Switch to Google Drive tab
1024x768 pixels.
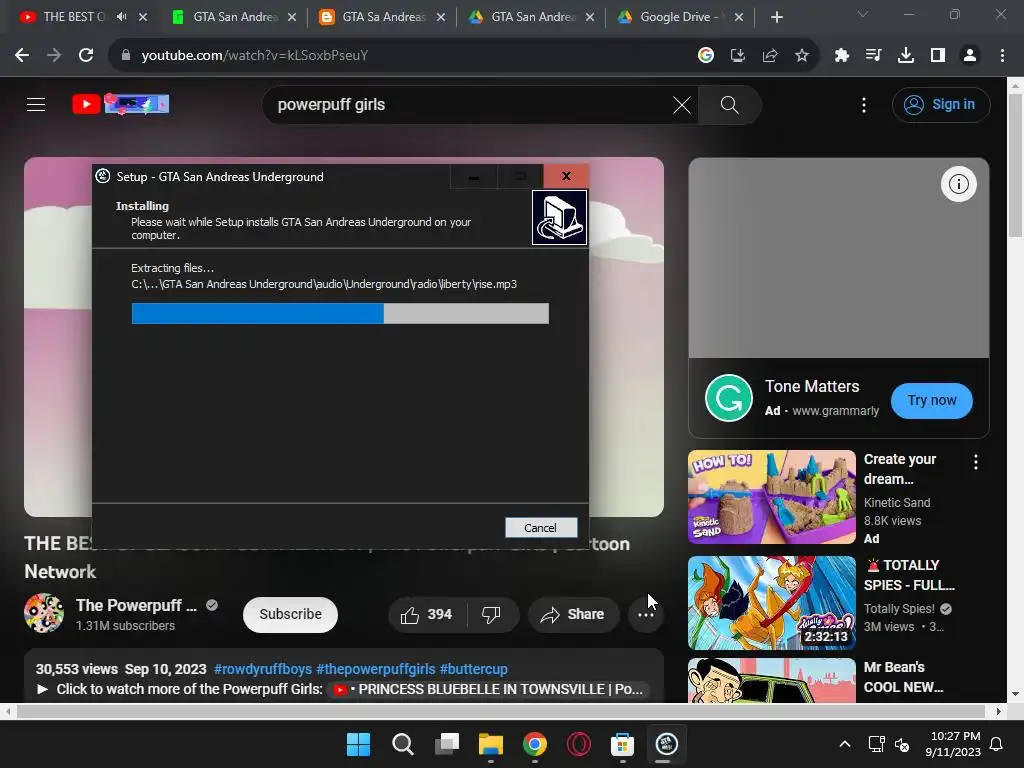point(680,17)
